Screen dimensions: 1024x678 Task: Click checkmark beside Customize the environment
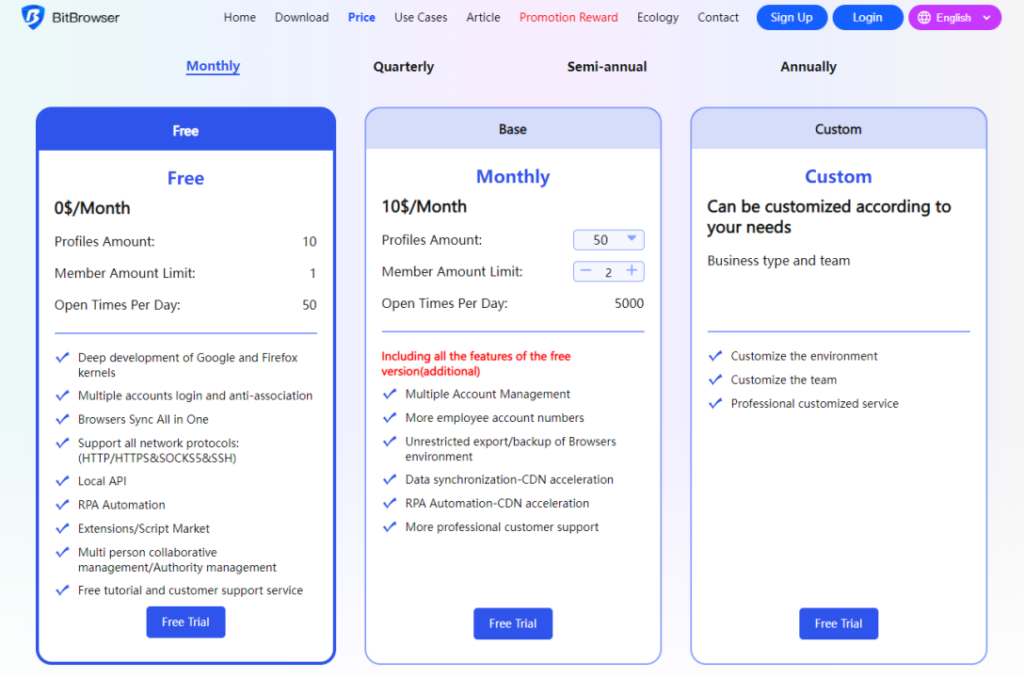[x=715, y=356]
